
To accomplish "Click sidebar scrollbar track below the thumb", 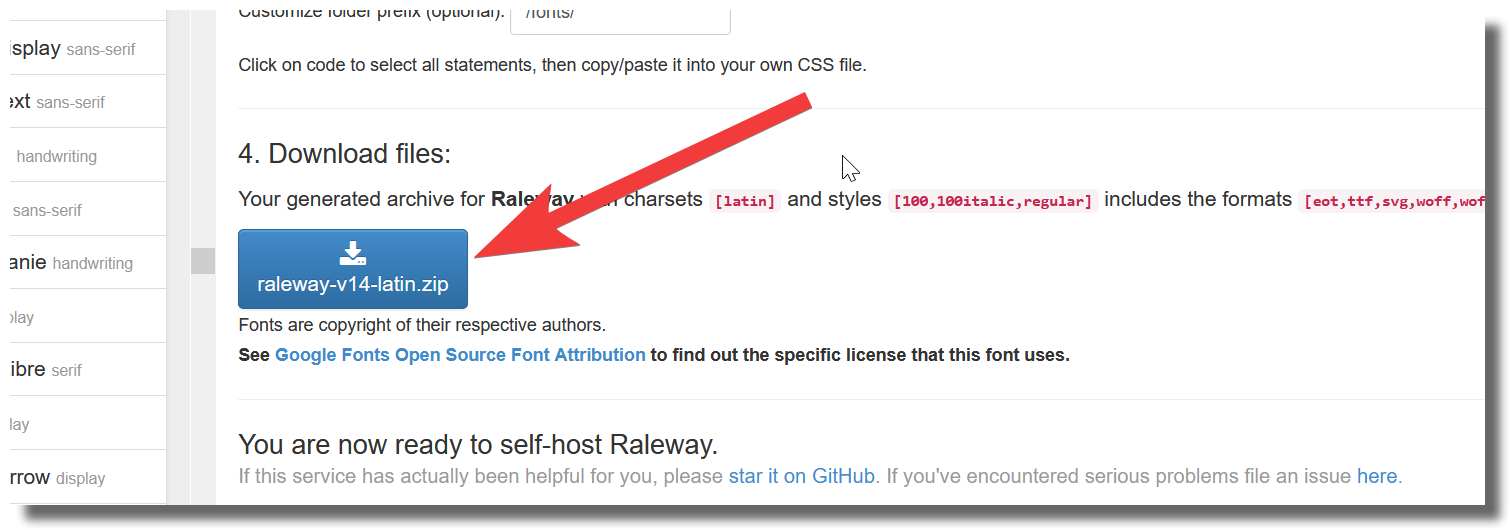I will 203,400.
